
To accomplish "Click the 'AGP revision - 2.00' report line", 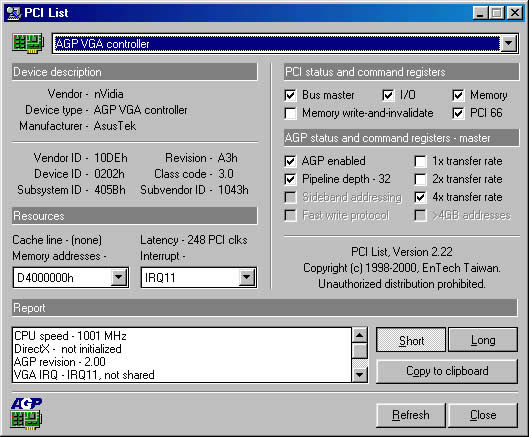I will 60,362.
